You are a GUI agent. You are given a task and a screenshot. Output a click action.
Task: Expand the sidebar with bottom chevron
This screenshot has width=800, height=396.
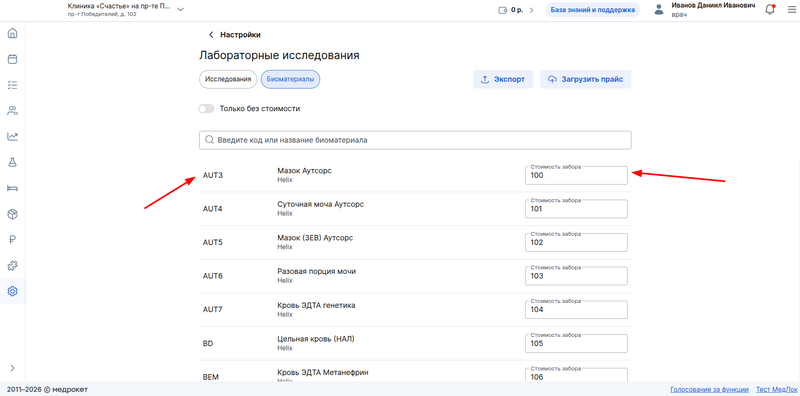tap(13, 368)
